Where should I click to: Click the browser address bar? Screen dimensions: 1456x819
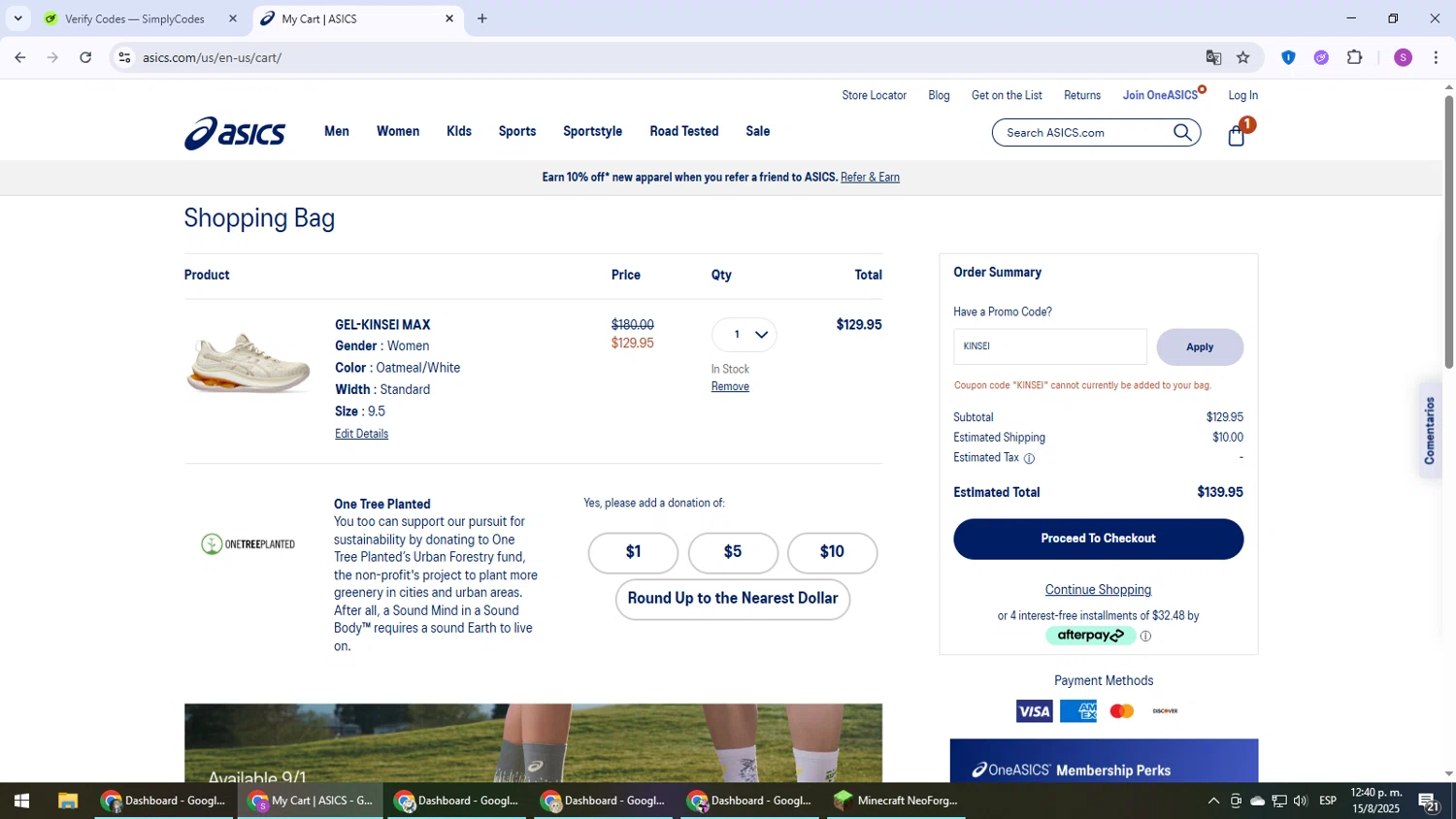click(670, 57)
